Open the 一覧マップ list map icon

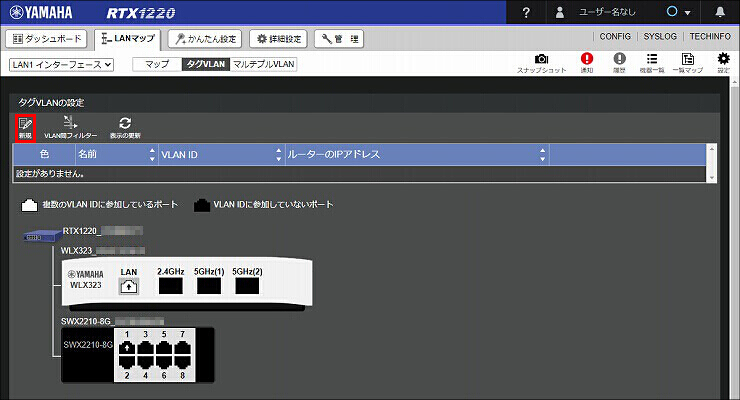pos(688,63)
